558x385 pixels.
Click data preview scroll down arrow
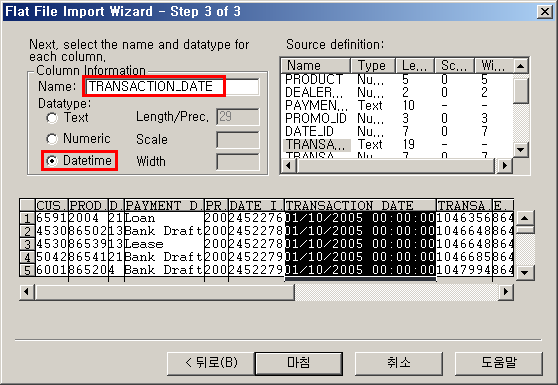[x=525, y=273]
